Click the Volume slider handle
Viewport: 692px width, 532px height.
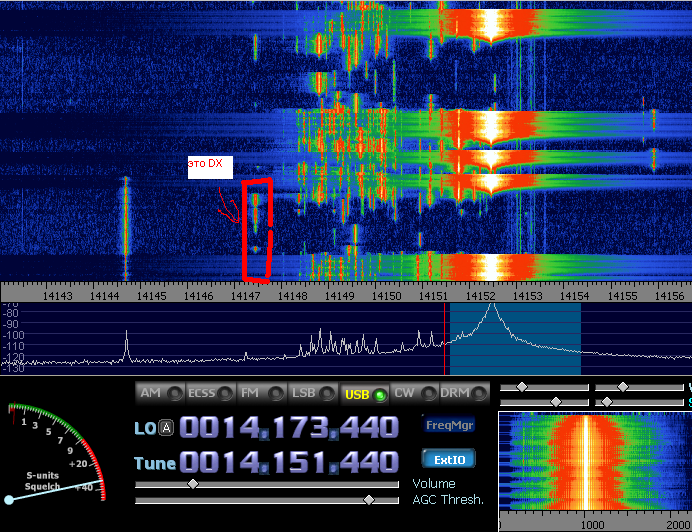click(193, 483)
